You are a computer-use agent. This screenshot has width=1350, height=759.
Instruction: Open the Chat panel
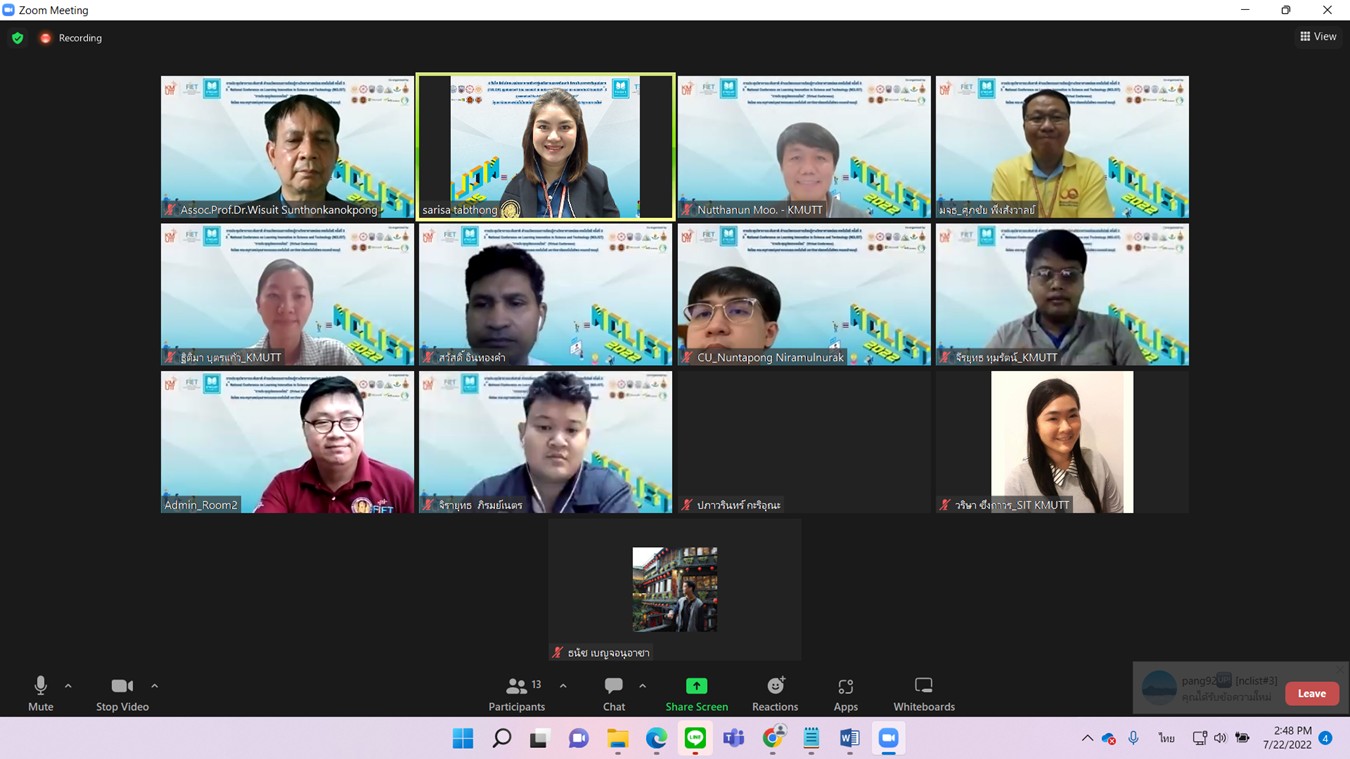pos(613,692)
